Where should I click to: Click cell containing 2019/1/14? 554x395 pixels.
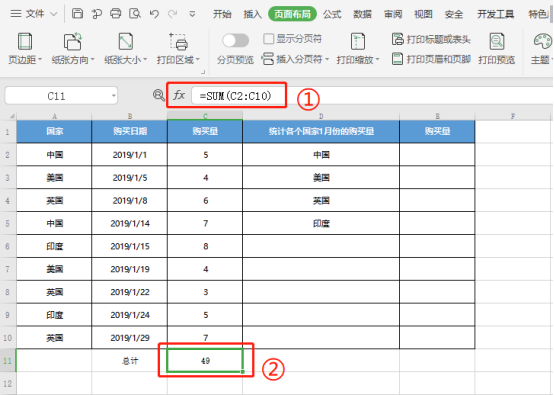[x=130, y=223]
